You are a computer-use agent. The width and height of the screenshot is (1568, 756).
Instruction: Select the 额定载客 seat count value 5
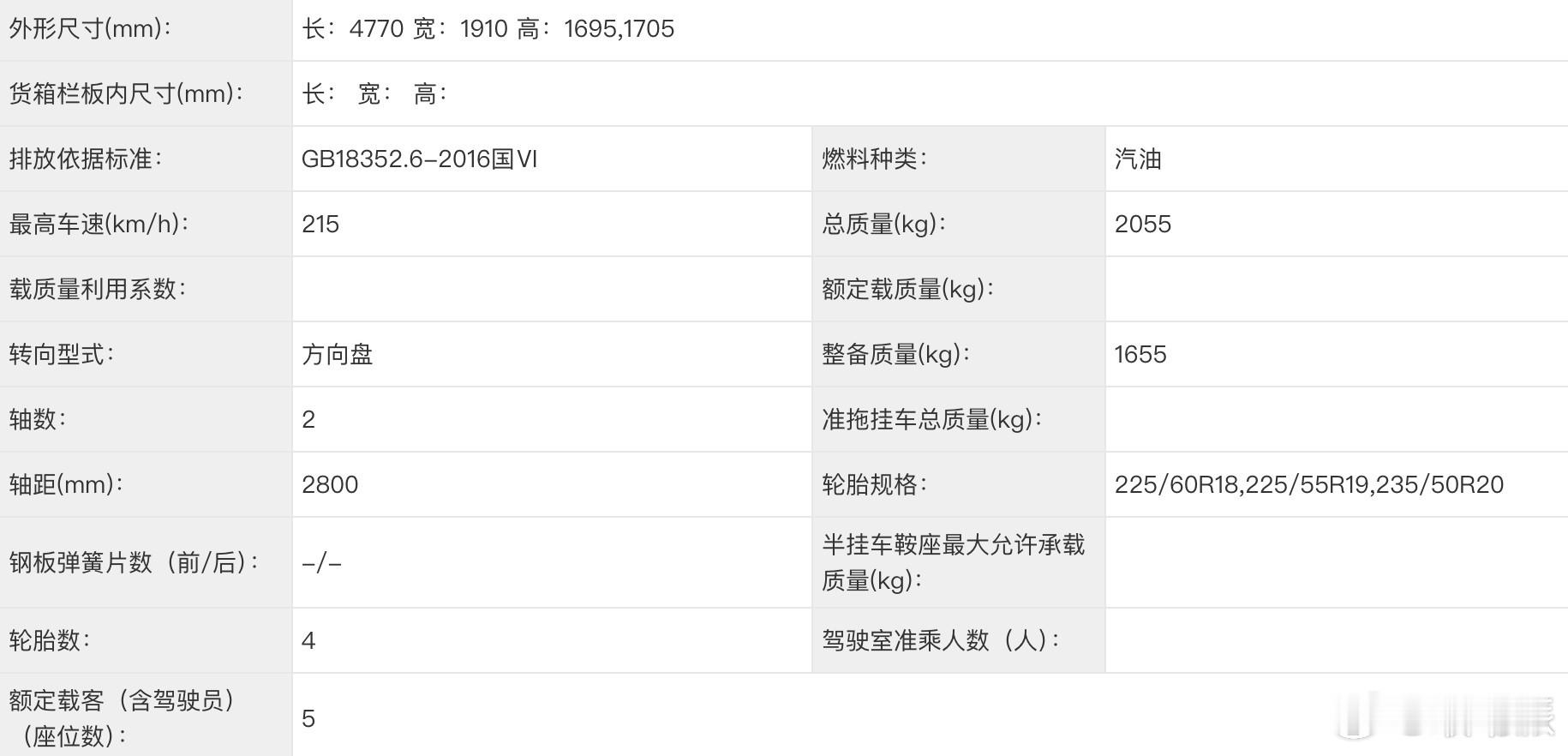308,718
